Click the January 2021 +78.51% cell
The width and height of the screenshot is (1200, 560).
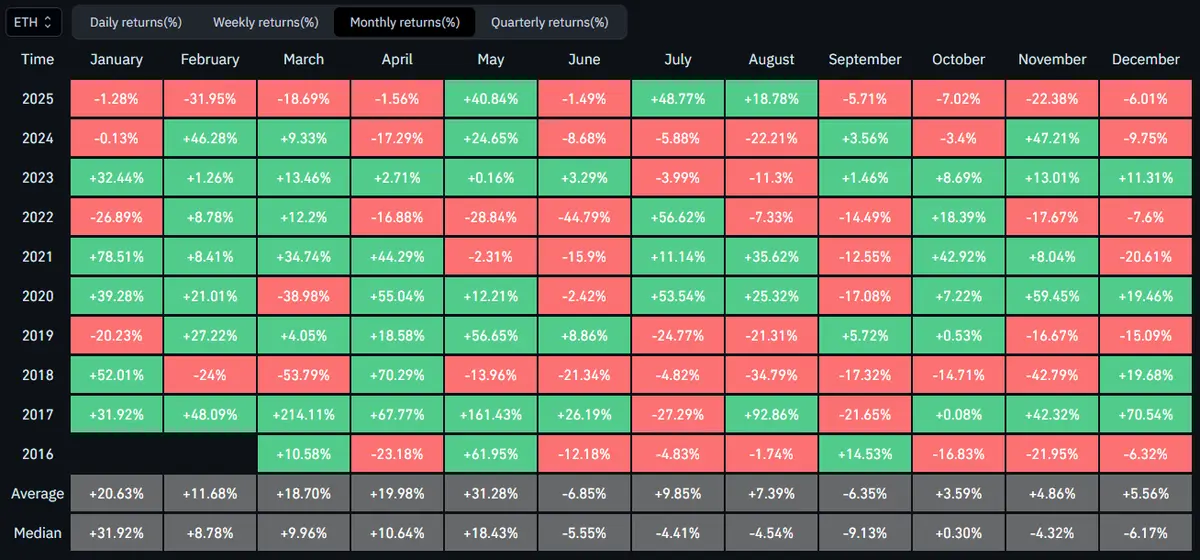point(116,257)
